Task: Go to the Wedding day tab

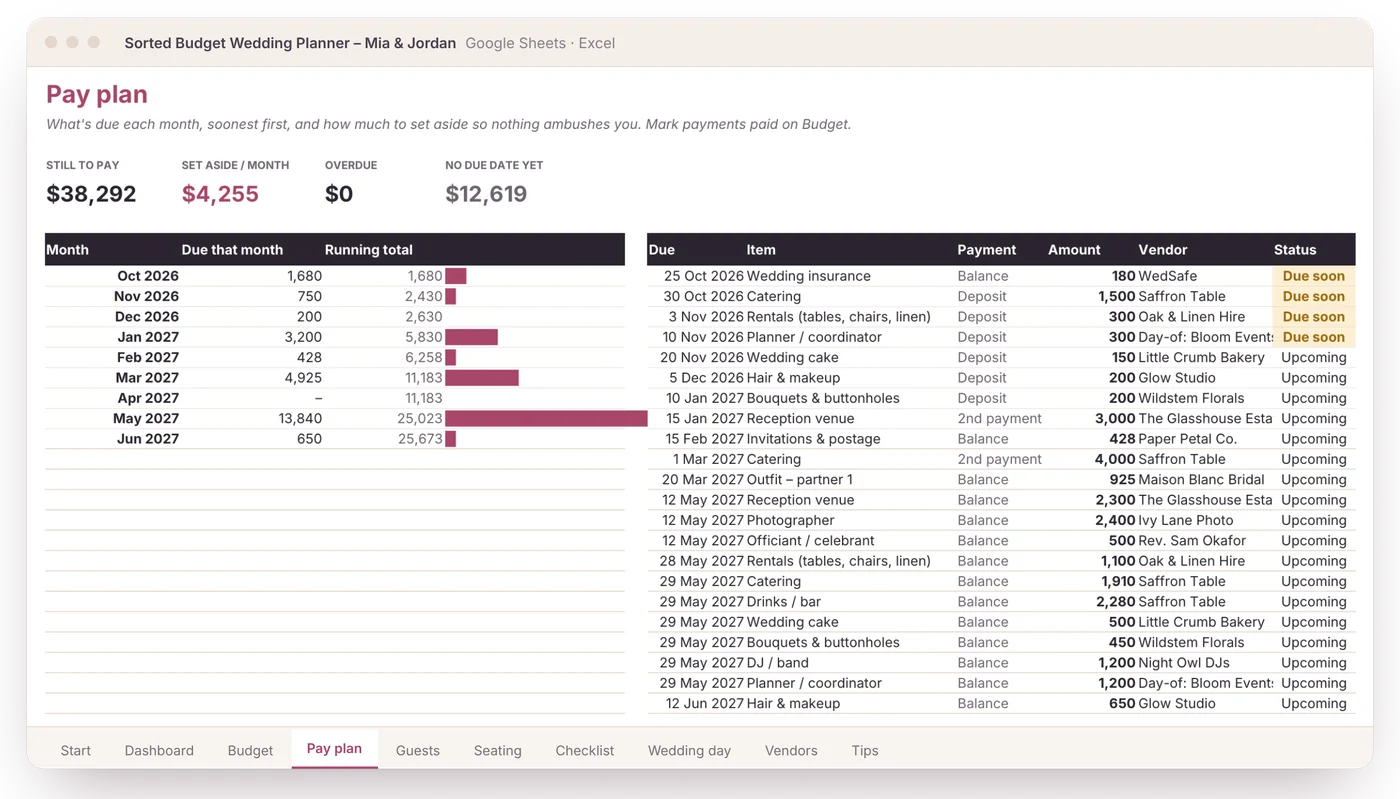Action: (x=689, y=750)
